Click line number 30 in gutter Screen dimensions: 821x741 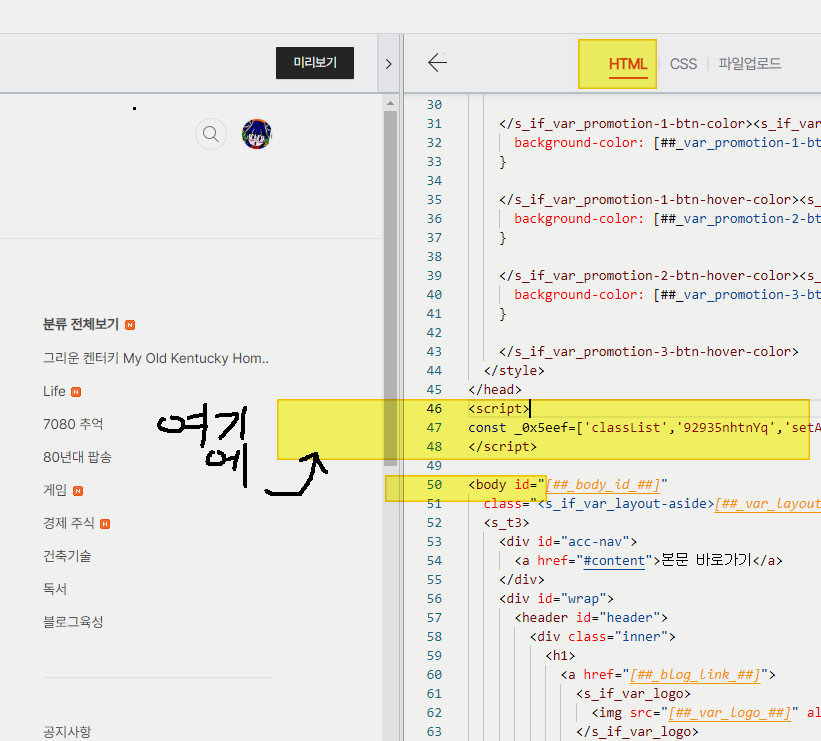[434, 105]
